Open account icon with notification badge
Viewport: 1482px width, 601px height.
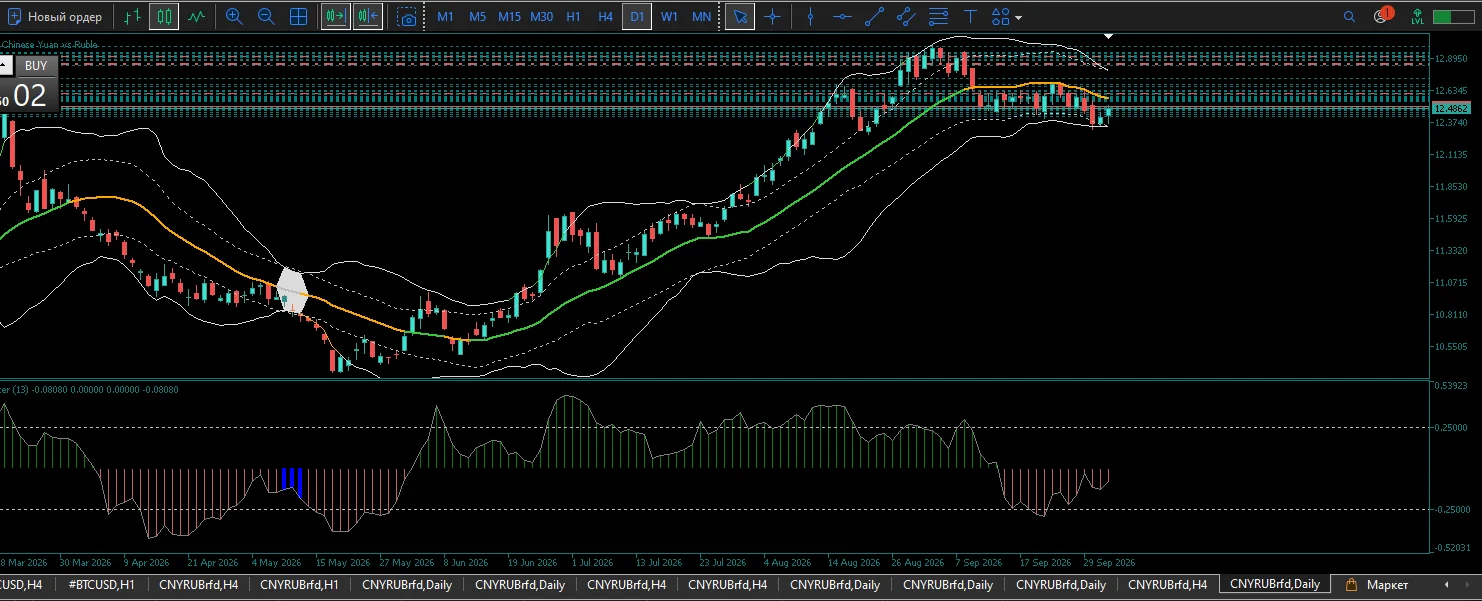point(1383,16)
